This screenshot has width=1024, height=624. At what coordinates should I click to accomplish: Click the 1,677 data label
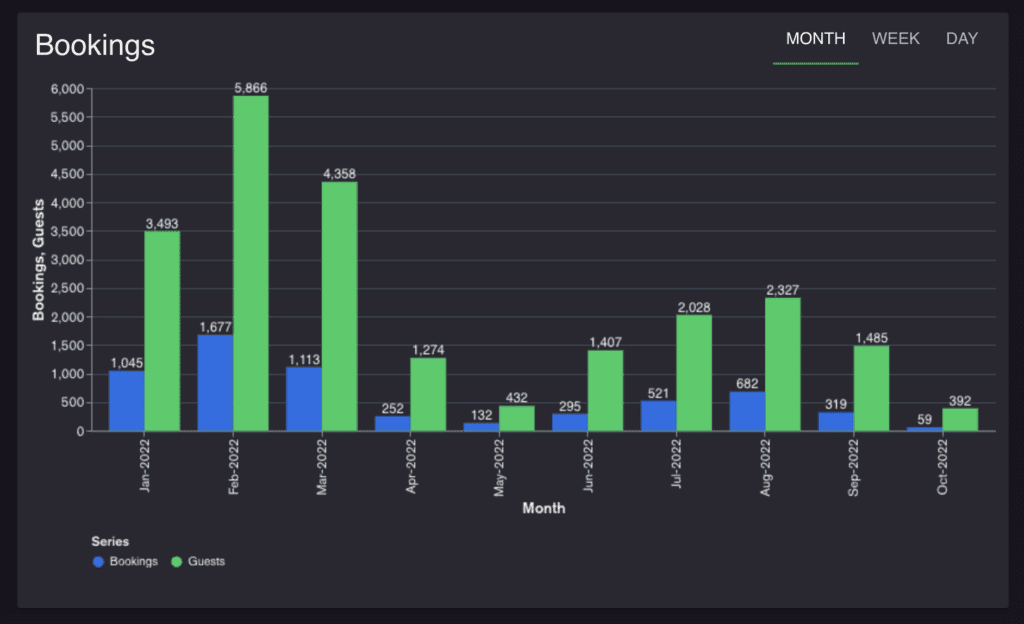click(216, 327)
